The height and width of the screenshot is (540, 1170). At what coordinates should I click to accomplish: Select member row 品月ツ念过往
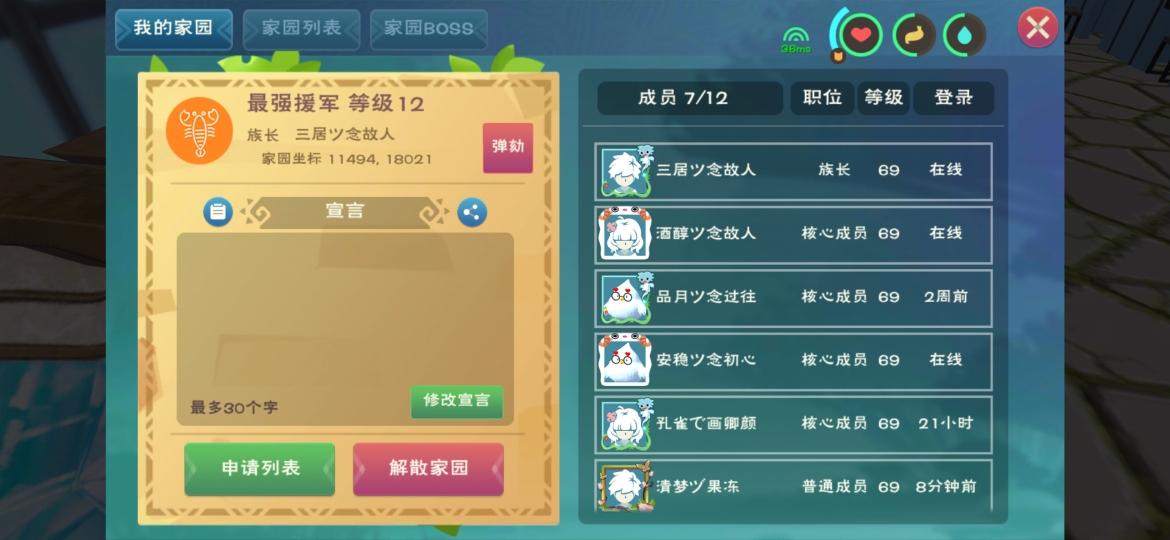794,298
